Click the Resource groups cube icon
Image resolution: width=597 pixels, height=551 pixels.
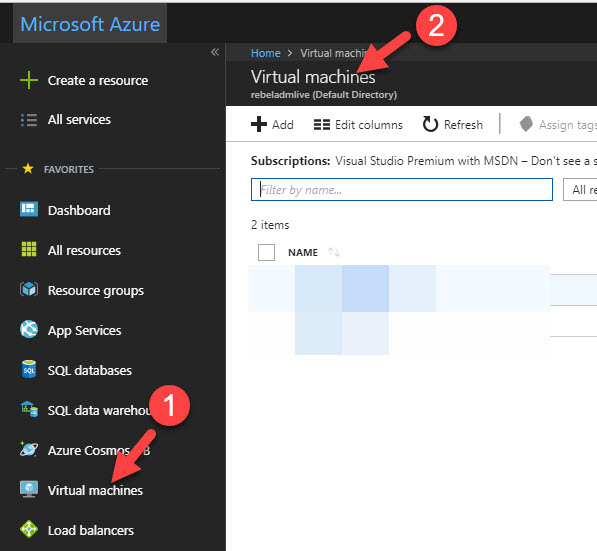(29, 289)
